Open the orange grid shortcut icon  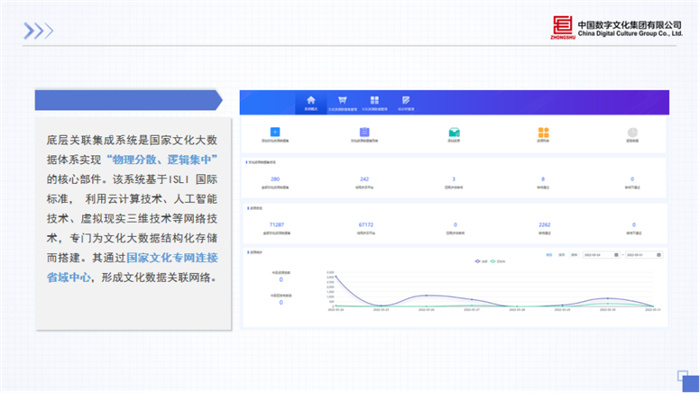tap(543, 132)
